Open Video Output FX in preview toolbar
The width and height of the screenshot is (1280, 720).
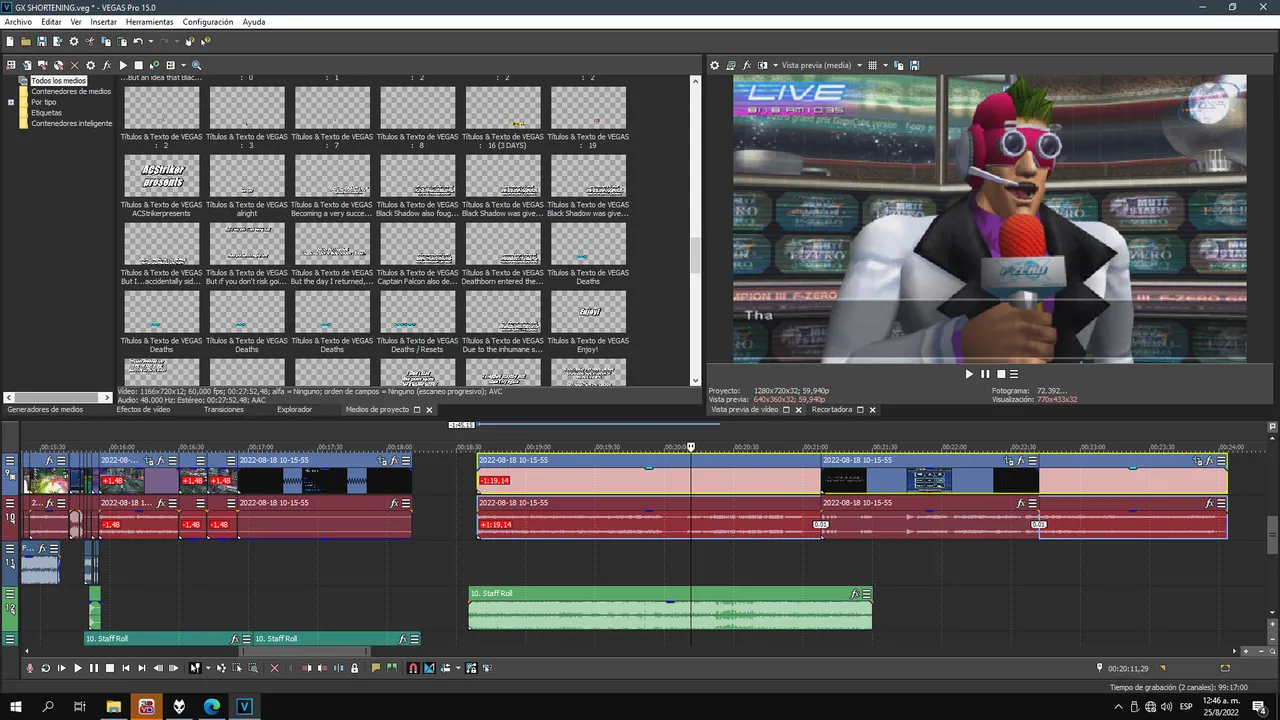point(746,65)
